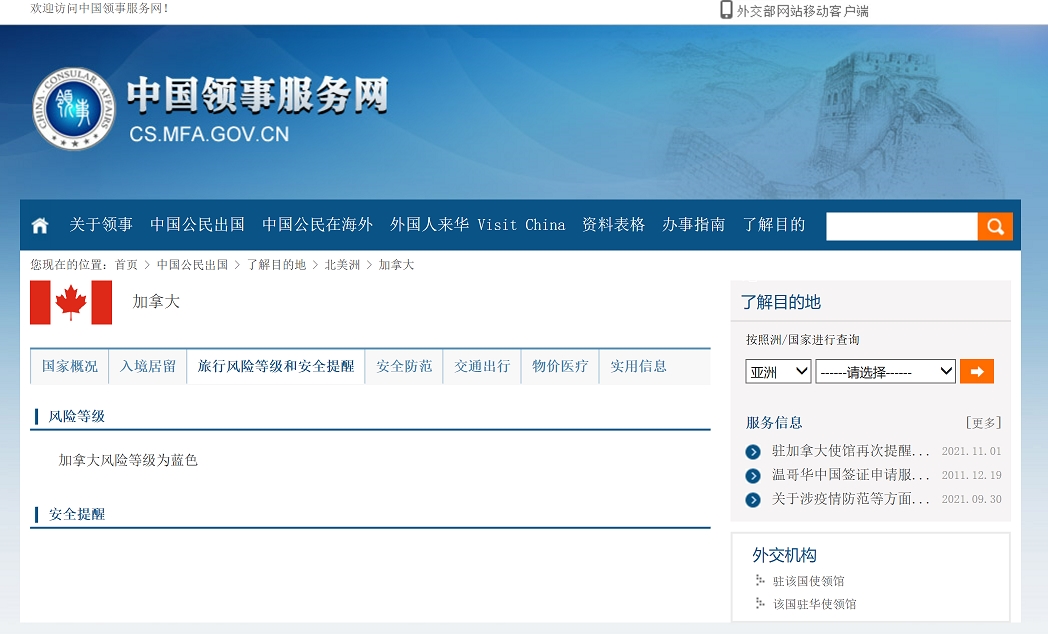Click the blue arrow icon beside 驻加拿大使馆再次提醒
This screenshot has height=634, width=1048.
[752, 451]
